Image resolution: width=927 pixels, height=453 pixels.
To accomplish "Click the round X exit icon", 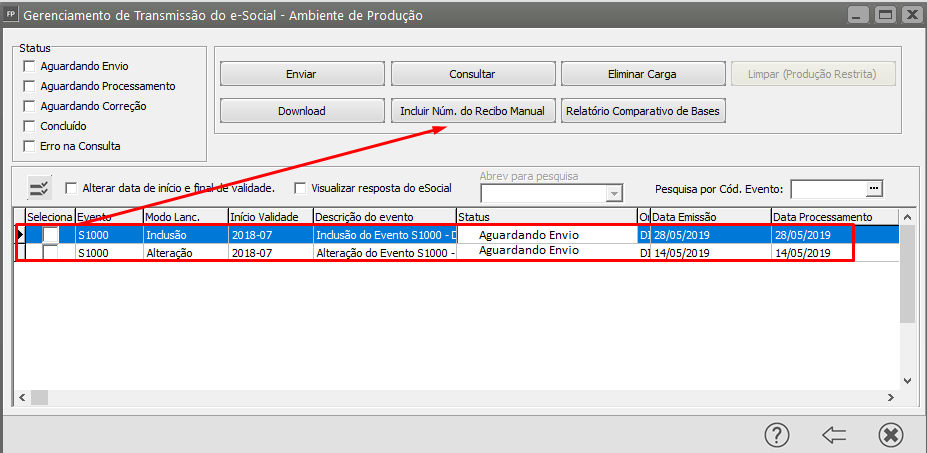I will coord(890,436).
